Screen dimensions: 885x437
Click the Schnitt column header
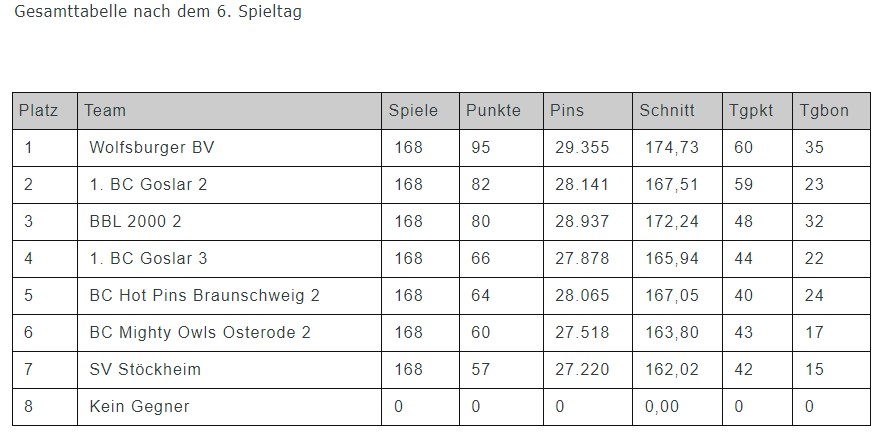[667, 111]
